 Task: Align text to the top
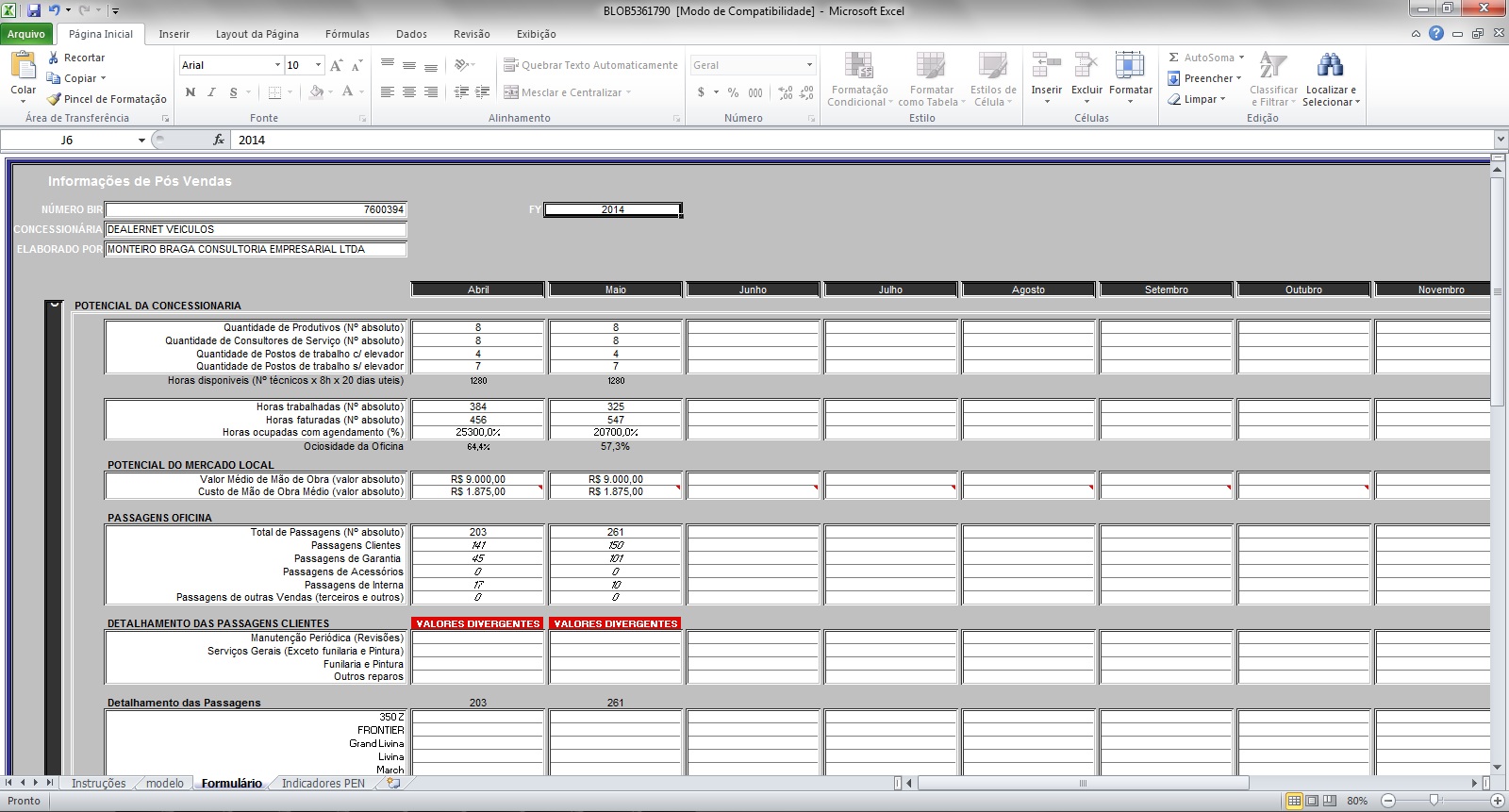point(388,65)
